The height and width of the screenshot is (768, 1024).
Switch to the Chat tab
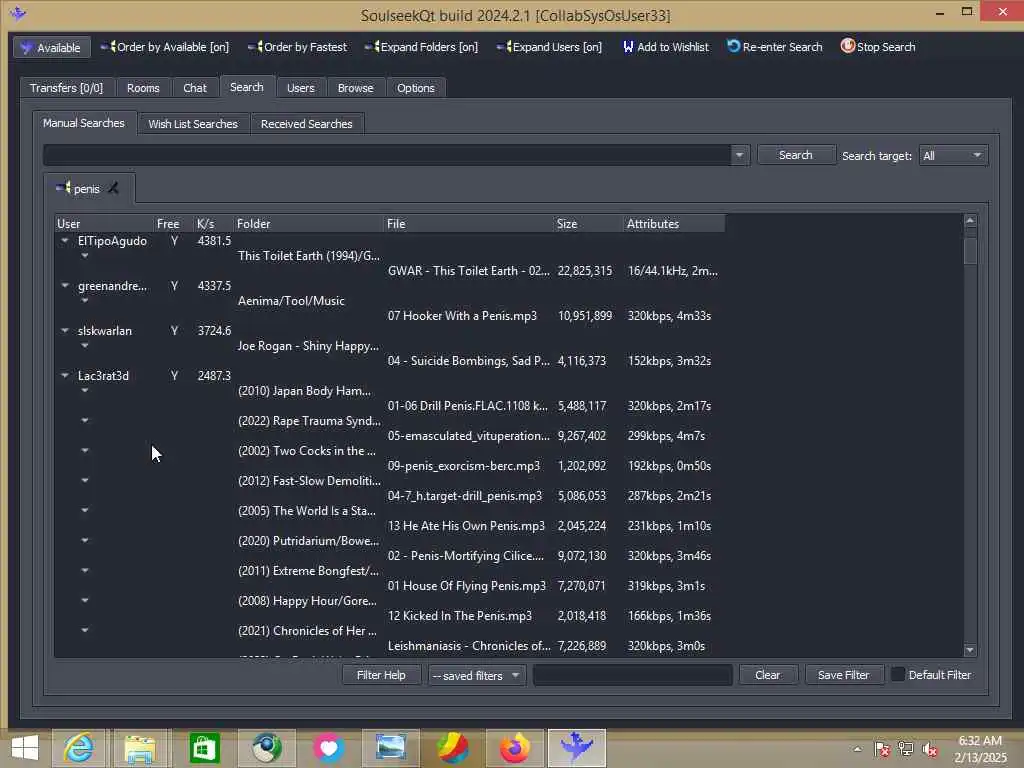195,88
